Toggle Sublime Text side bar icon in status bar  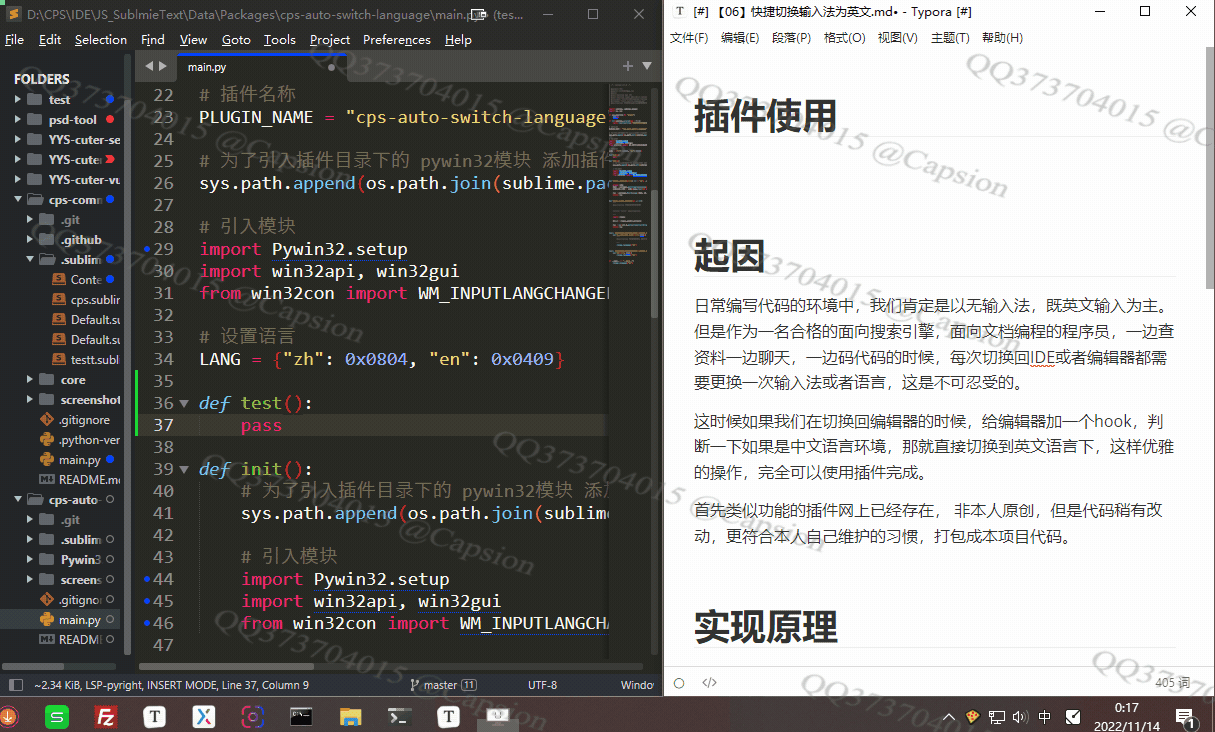click(x=15, y=685)
